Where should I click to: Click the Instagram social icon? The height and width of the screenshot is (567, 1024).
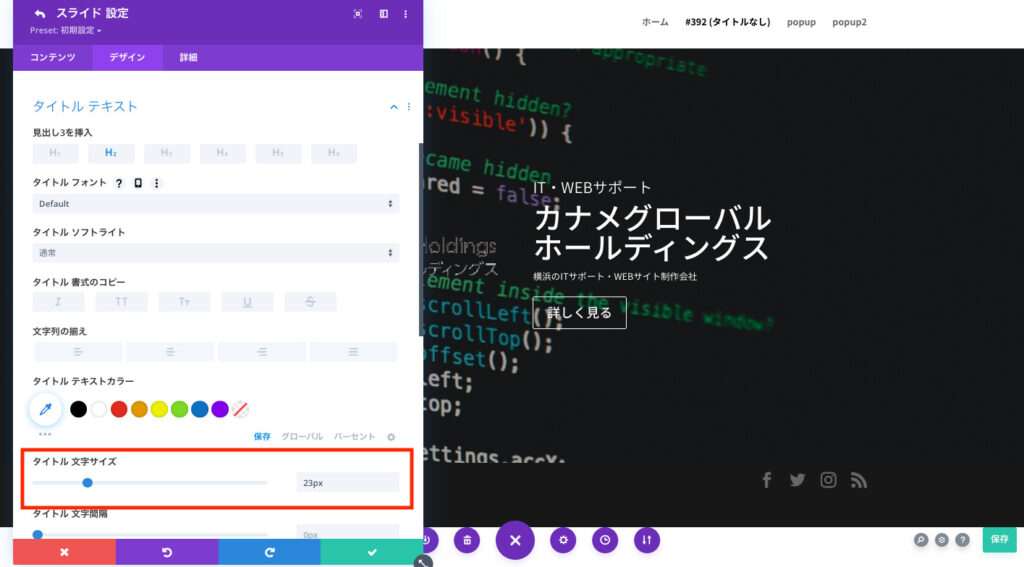click(828, 480)
